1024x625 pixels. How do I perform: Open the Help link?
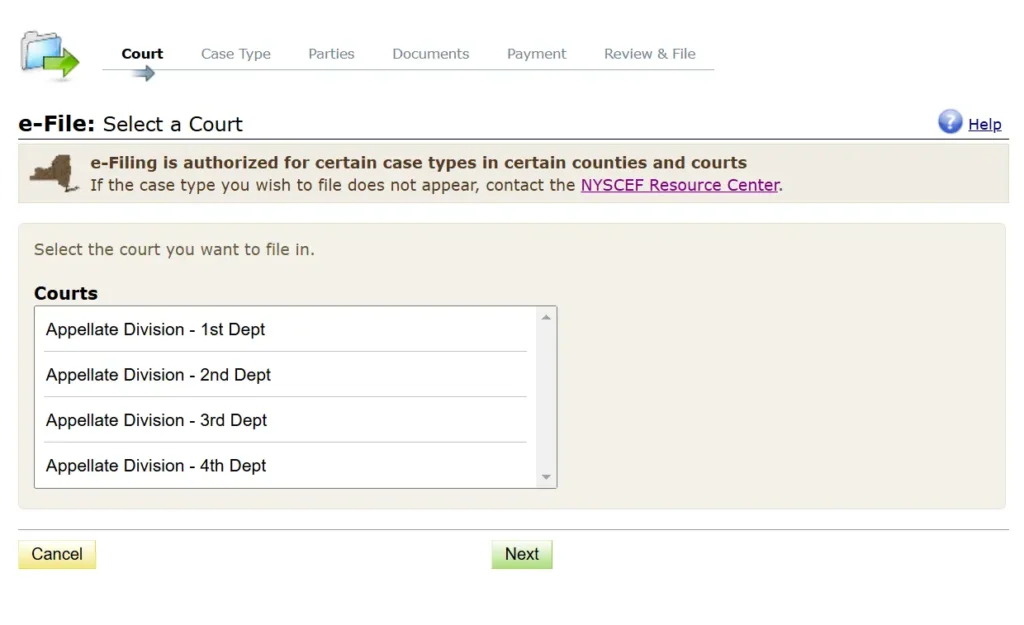pos(984,124)
